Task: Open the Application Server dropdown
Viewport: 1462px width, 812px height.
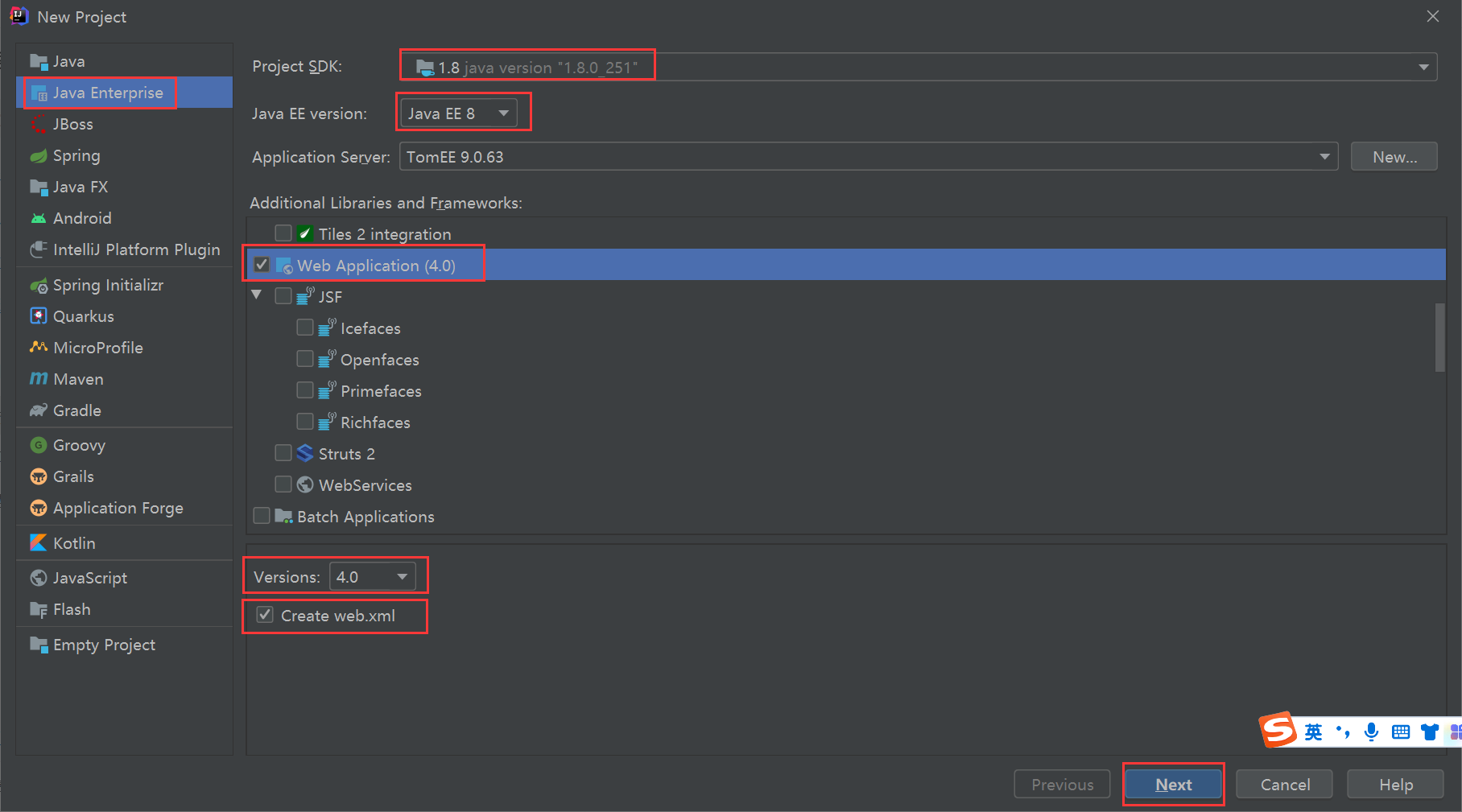Action: pyautogui.click(x=869, y=157)
